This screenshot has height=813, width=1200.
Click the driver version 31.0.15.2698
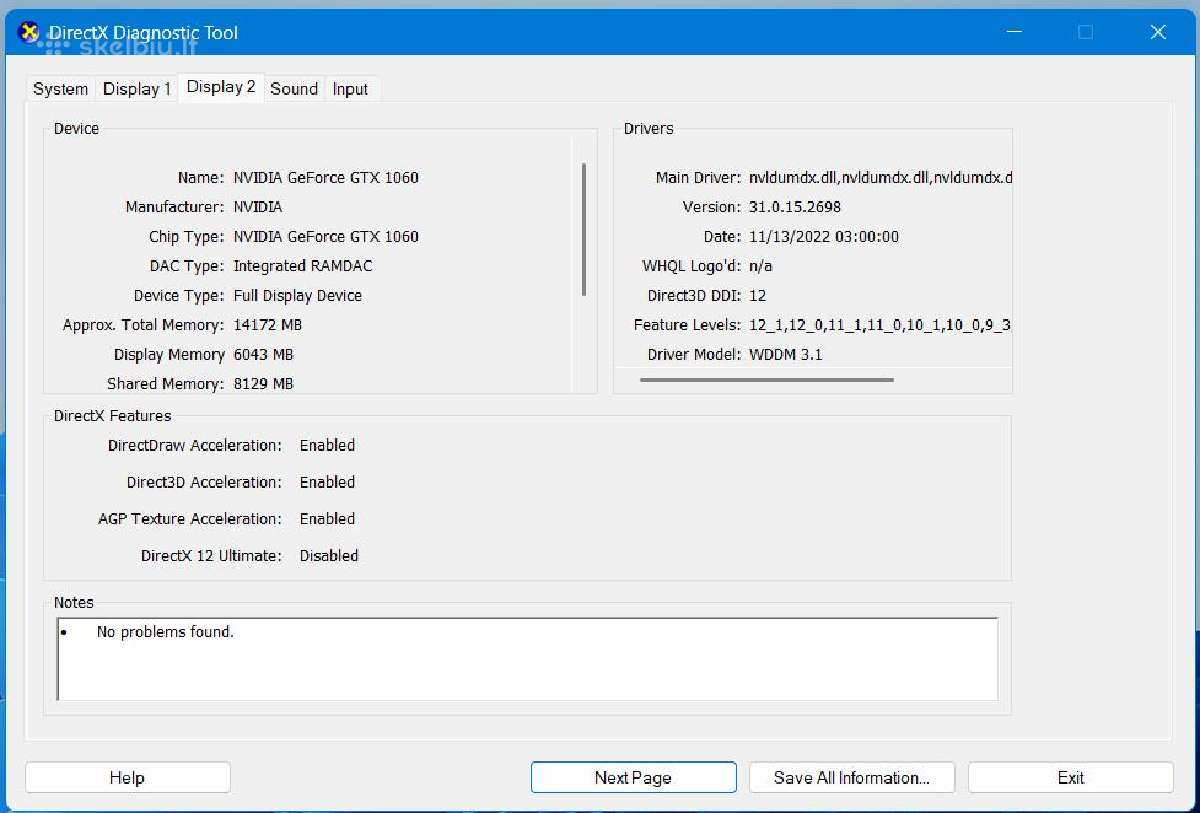coord(795,207)
